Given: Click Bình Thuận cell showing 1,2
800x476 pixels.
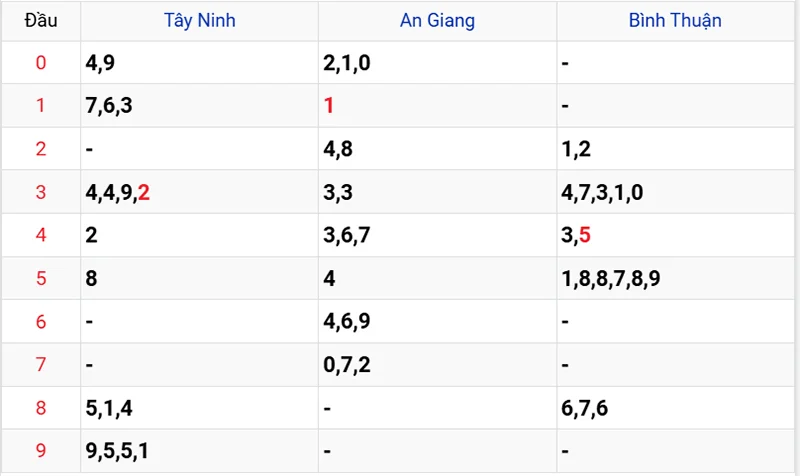Looking at the screenshot, I should [577, 150].
